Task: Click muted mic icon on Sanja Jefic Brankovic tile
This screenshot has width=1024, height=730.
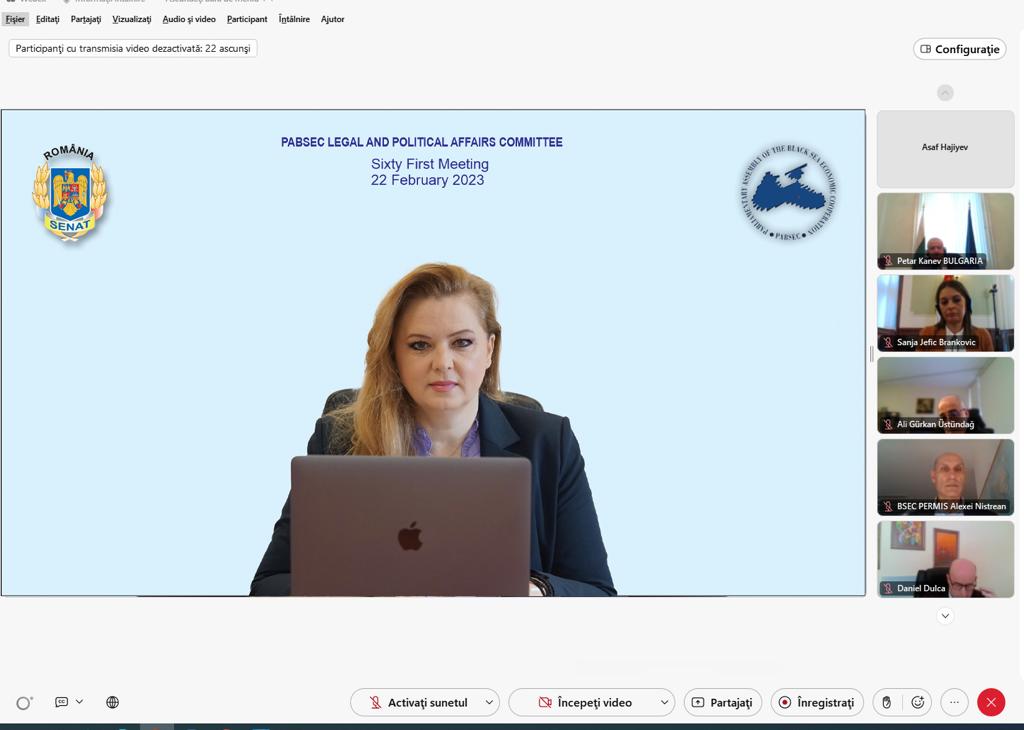Action: pos(888,342)
